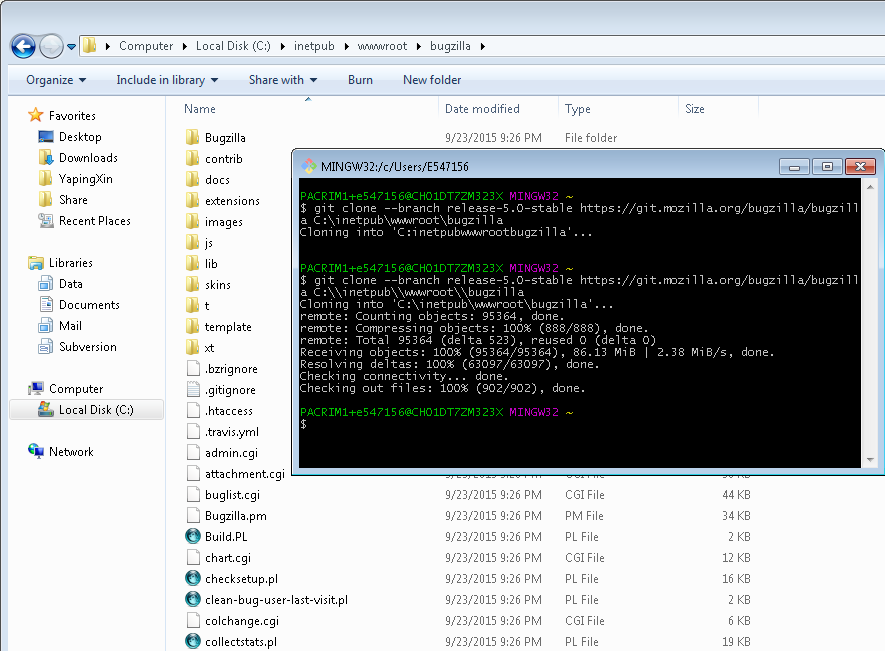Image resolution: width=885 pixels, height=651 pixels.
Task: Open Desktop in Favorites
Action: [x=80, y=137]
